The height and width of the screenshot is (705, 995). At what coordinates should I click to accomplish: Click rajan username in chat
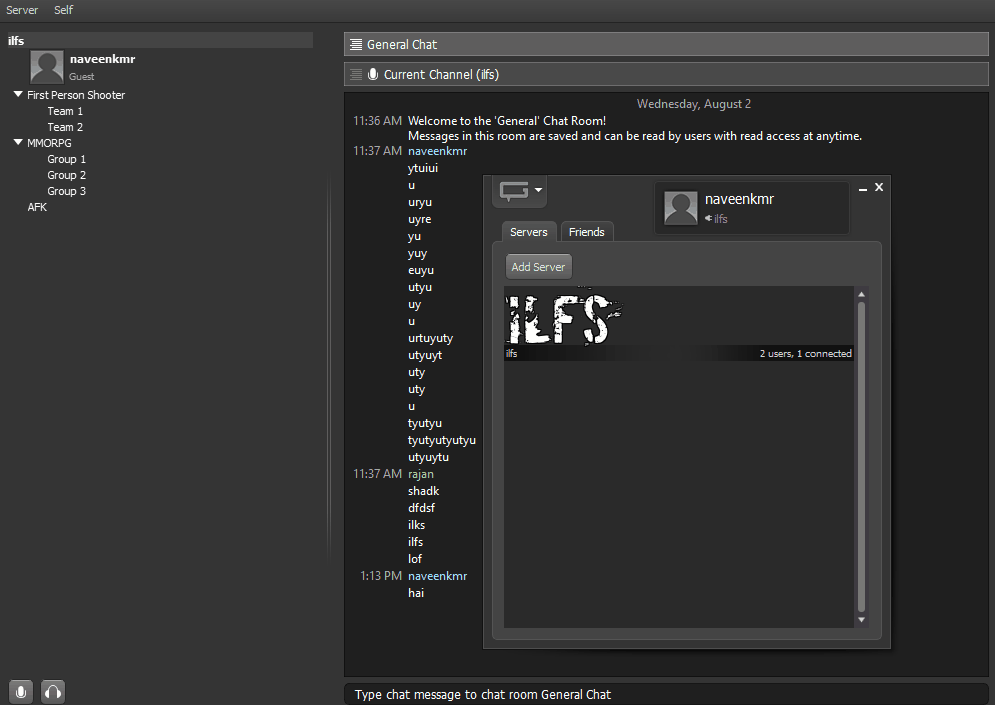click(421, 474)
